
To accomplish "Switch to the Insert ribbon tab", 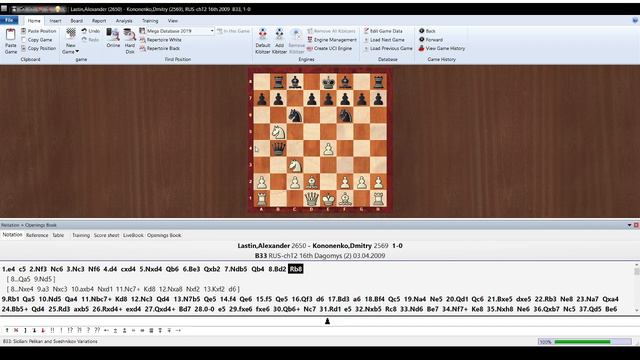I will point(55,21).
